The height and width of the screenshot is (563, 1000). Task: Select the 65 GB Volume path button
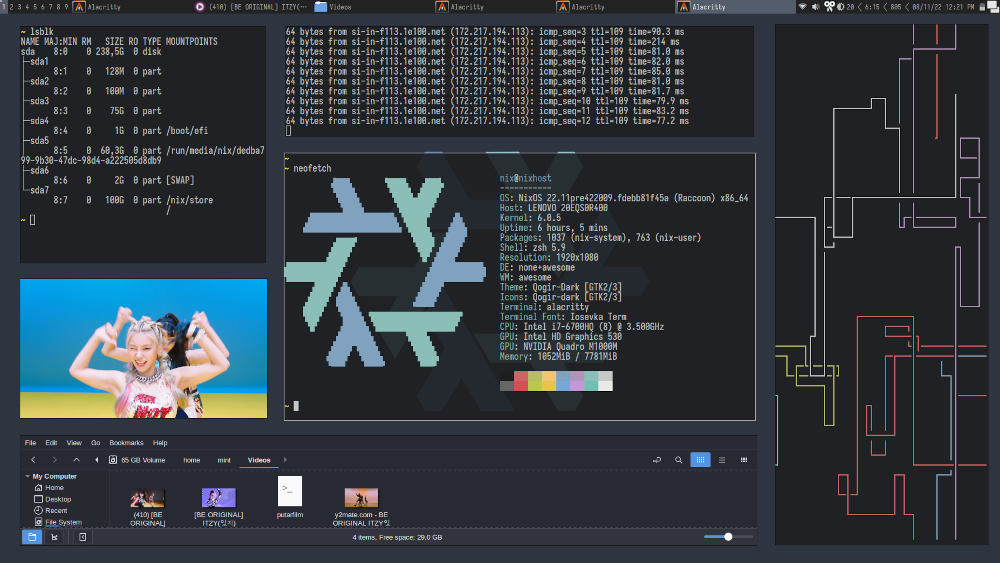coord(137,460)
